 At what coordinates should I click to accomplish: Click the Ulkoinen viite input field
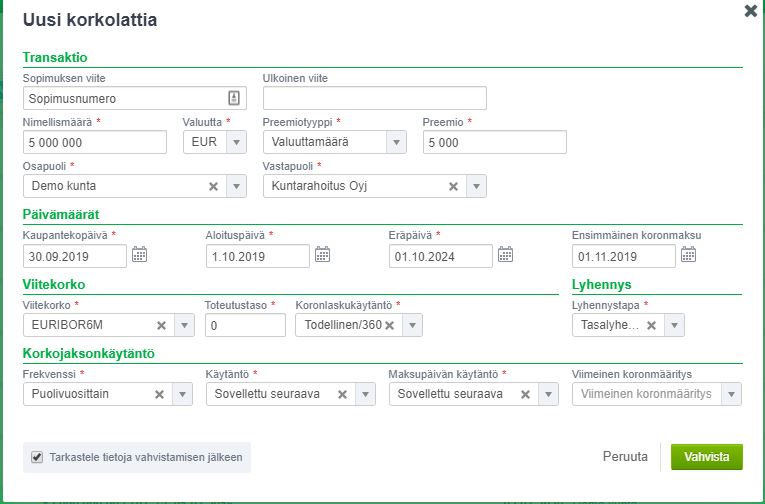click(374, 98)
